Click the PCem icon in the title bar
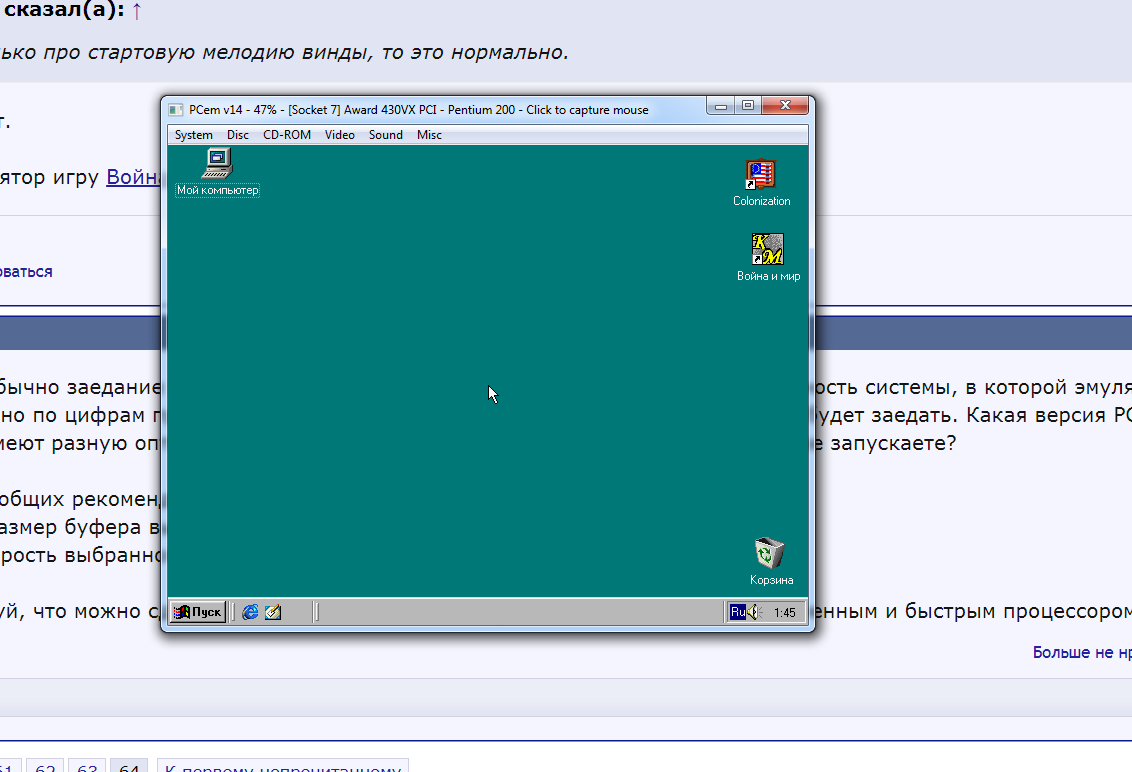 (x=178, y=110)
